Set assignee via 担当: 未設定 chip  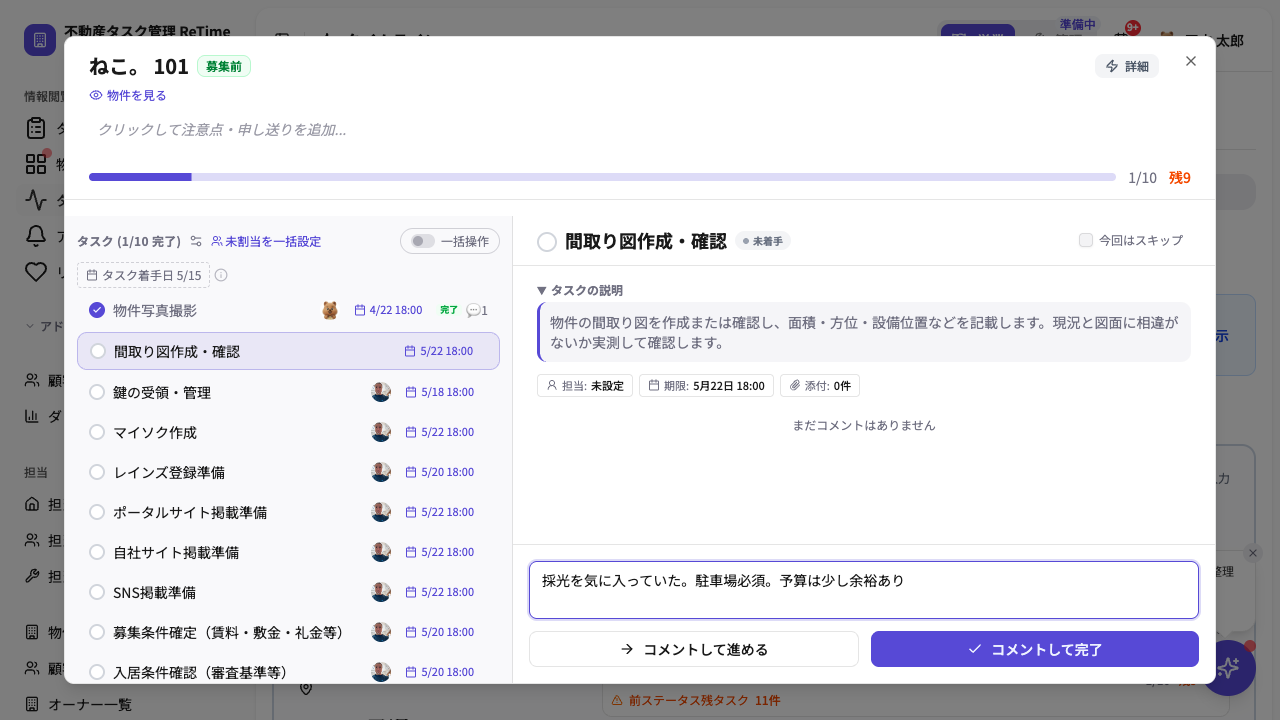(585, 385)
